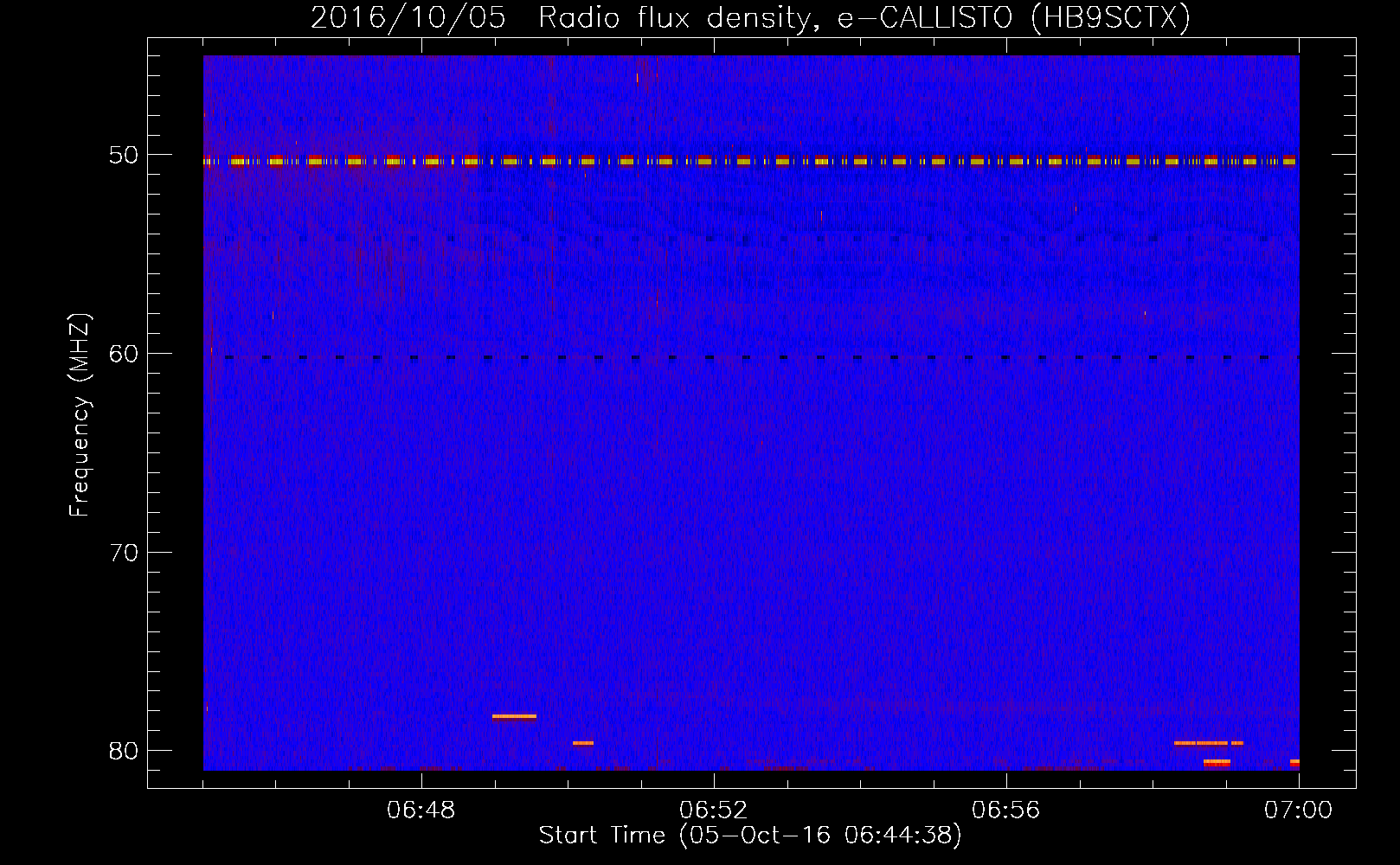Click the orange streak near 78 MHz after 06:48
Screen dimensions: 1400x865
tap(514, 716)
